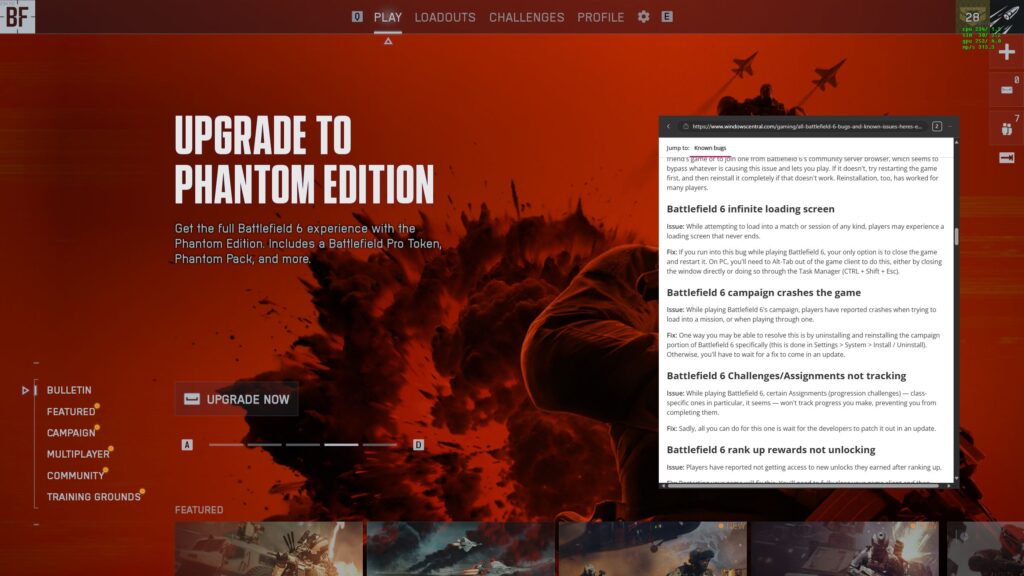Open the PROFILE tab
Screen dimensions: 1024x576
pos(601,17)
